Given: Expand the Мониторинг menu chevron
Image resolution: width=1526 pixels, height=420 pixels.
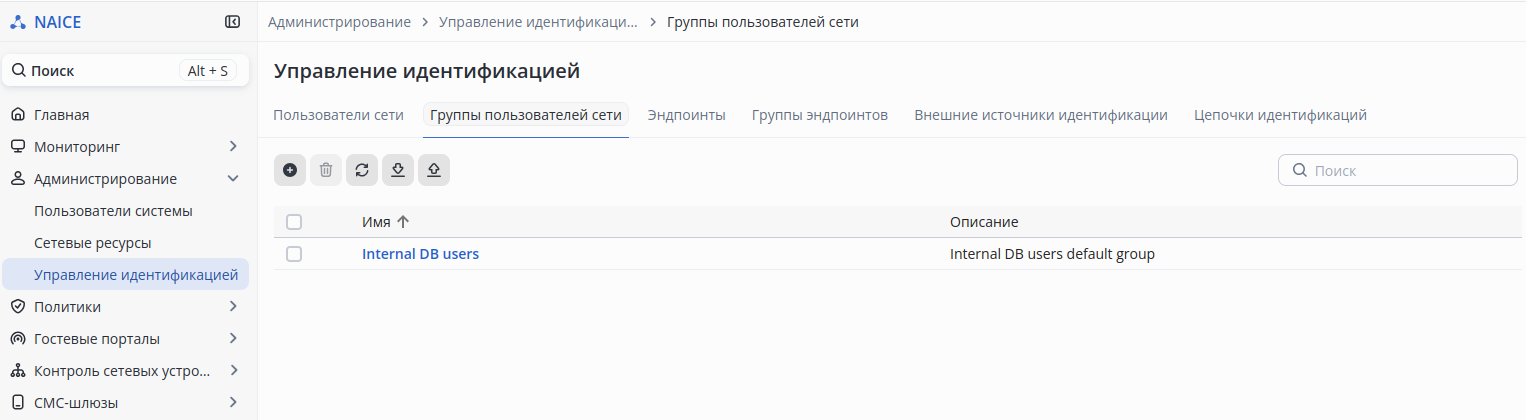Looking at the screenshot, I should 233,147.
